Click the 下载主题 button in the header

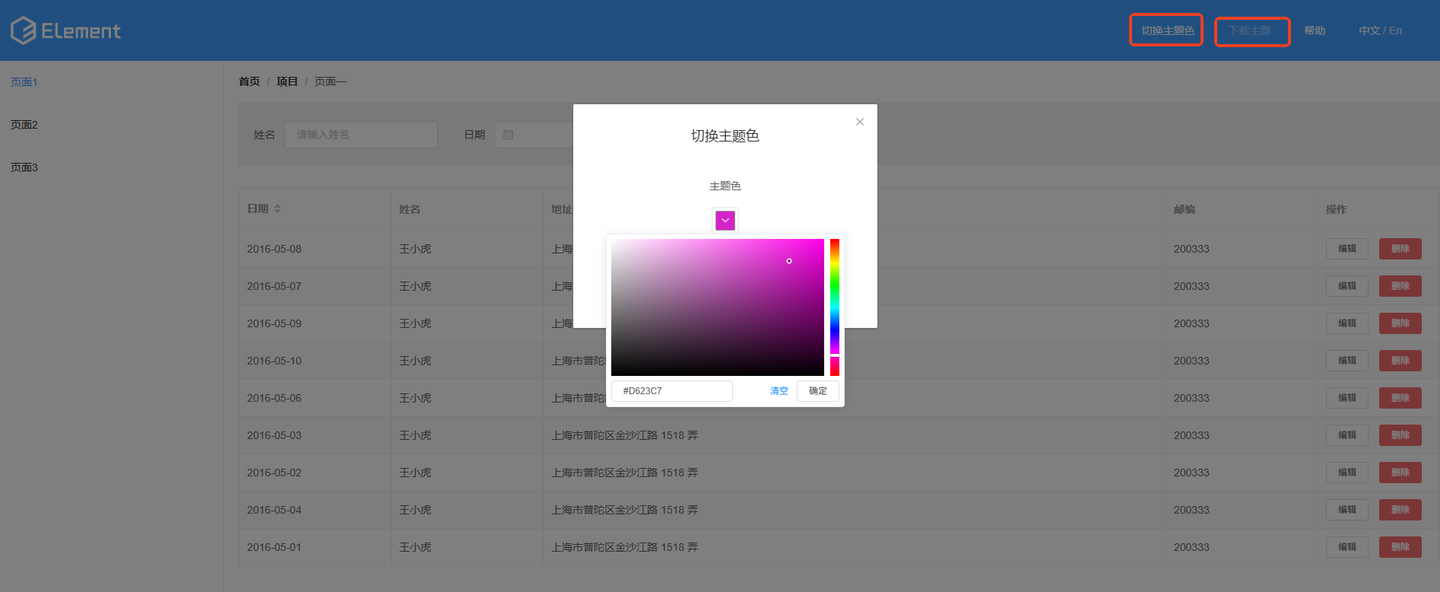coord(1251,31)
